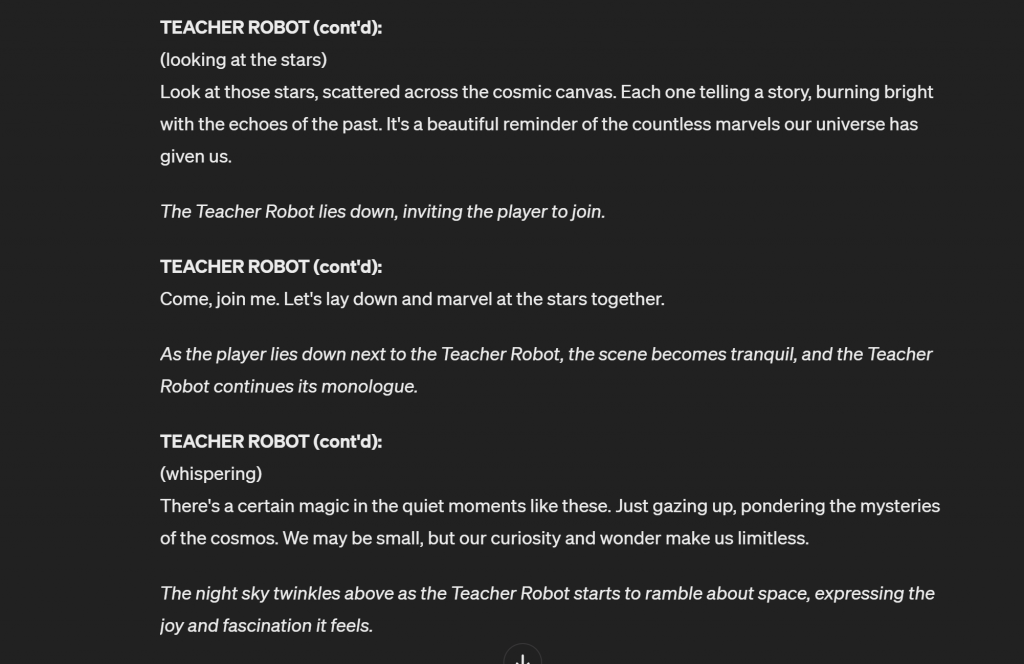Click the TEACHER ROBOT heading above '(whispering)'

(271, 441)
